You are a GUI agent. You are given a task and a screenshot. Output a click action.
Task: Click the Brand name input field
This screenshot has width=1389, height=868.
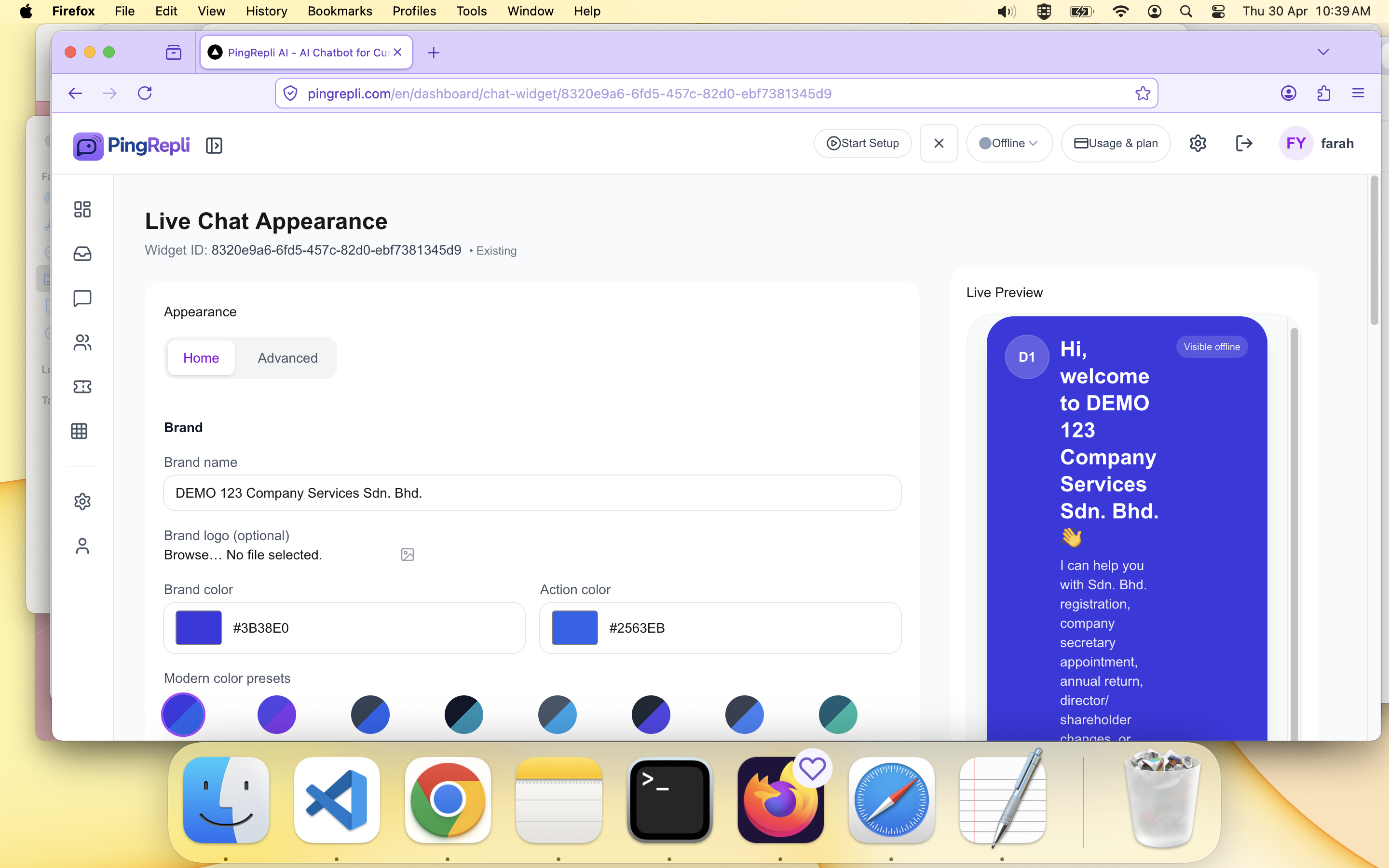532,492
